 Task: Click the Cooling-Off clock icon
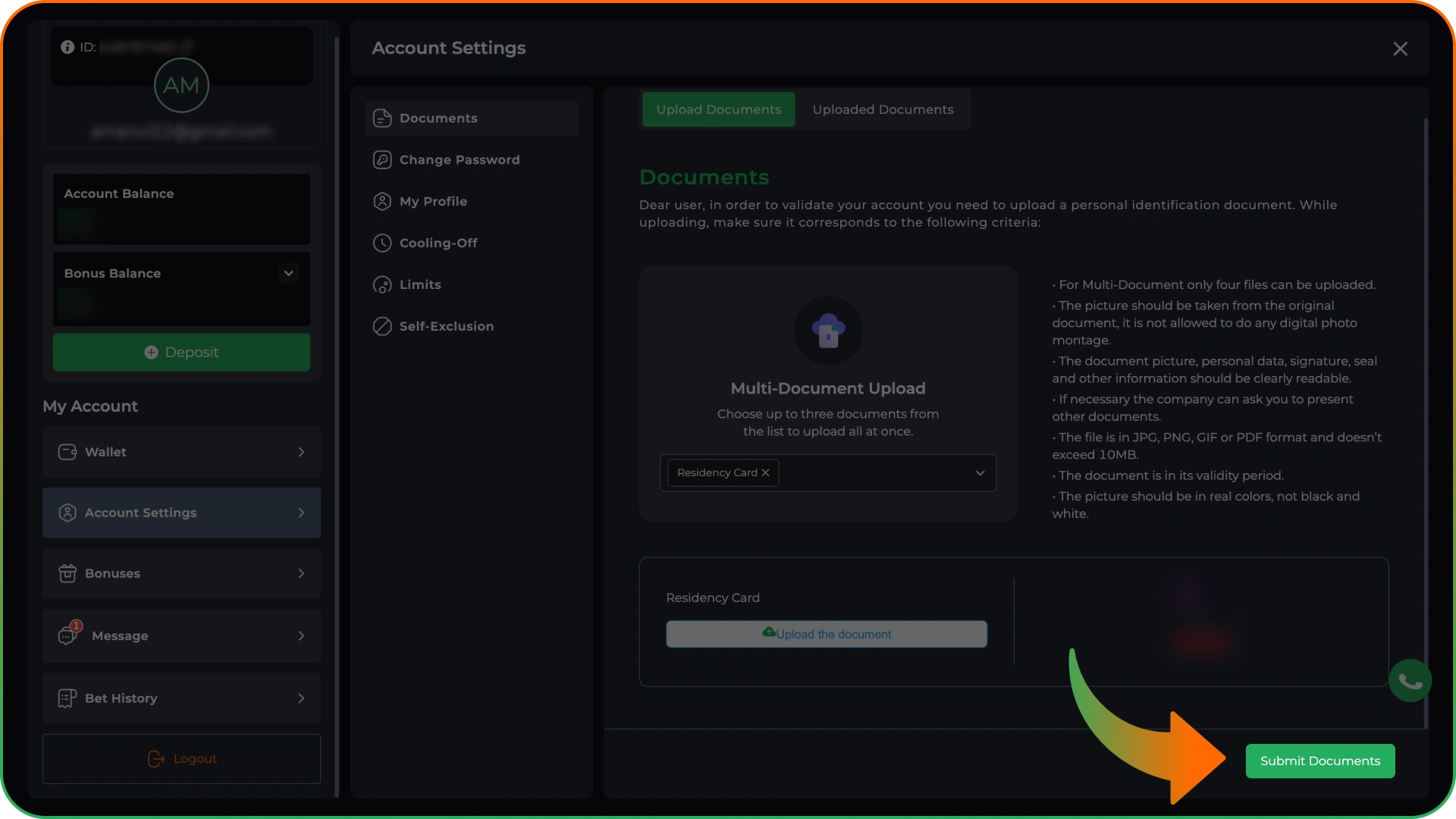382,243
